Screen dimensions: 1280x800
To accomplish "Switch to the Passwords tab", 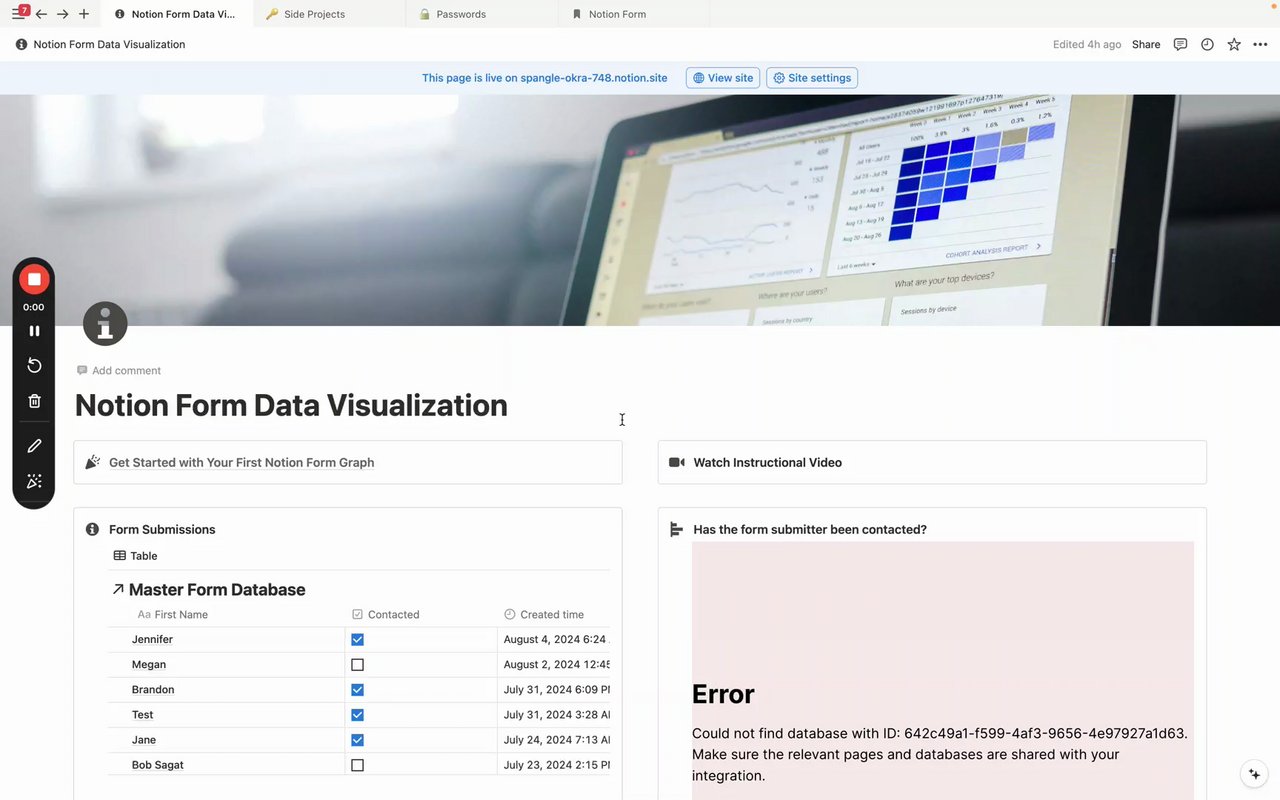I will click(x=482, y=14).
